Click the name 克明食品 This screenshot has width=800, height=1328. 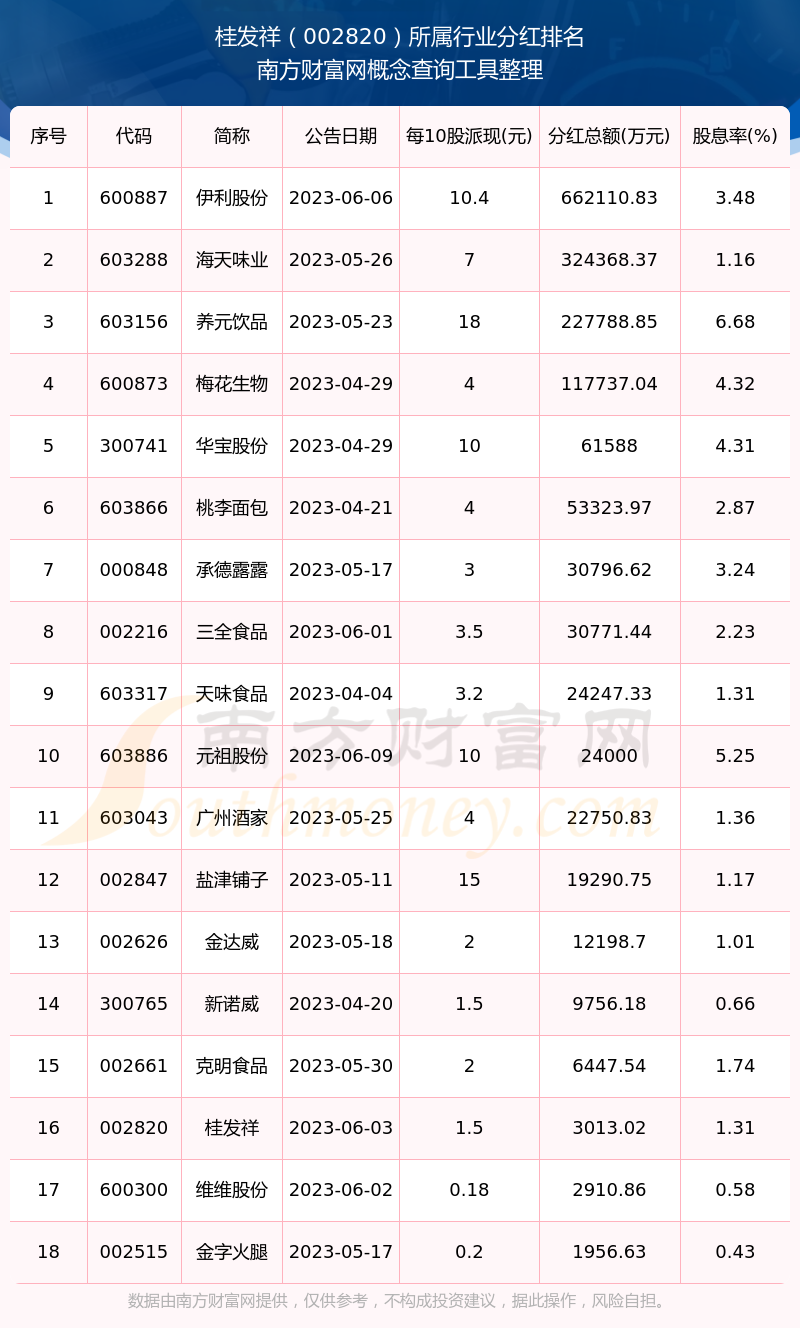click(x=232, y=1066)
